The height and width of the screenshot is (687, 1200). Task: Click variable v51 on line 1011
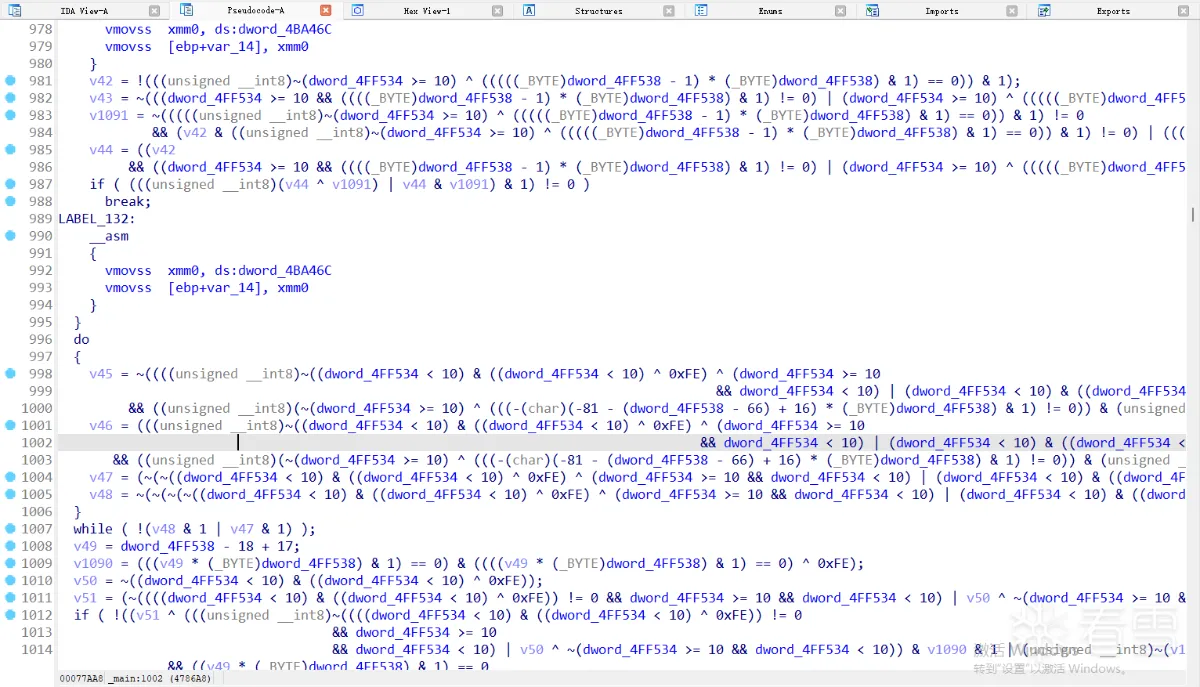pyautogui.click(x=85, y=598)
